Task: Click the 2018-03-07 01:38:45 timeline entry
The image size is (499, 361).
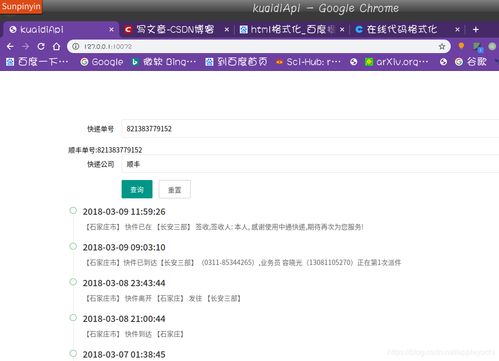Action: (124, 354)
